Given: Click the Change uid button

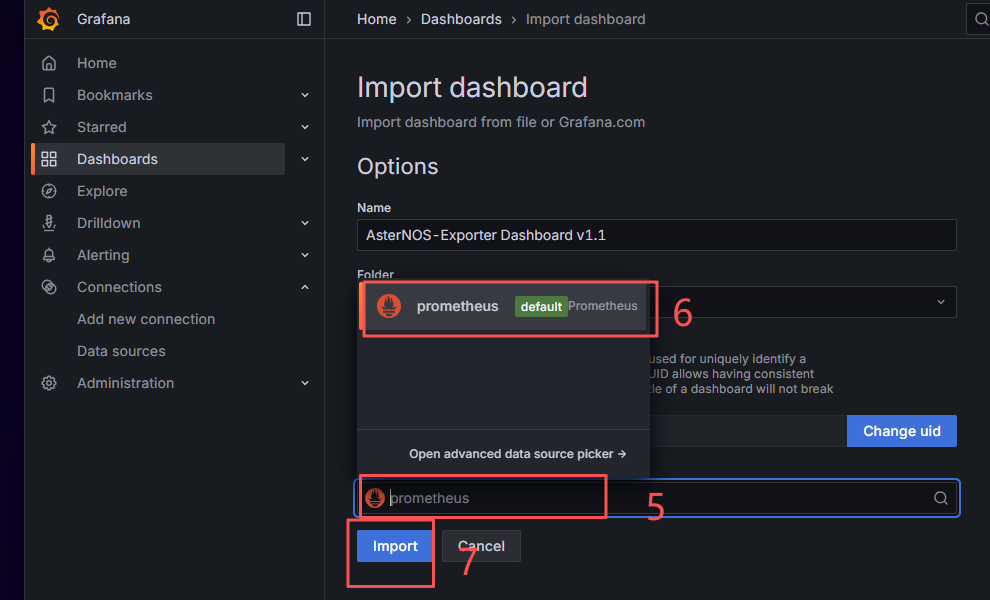Looking at the screenshot, I should (x=902, y=431).
